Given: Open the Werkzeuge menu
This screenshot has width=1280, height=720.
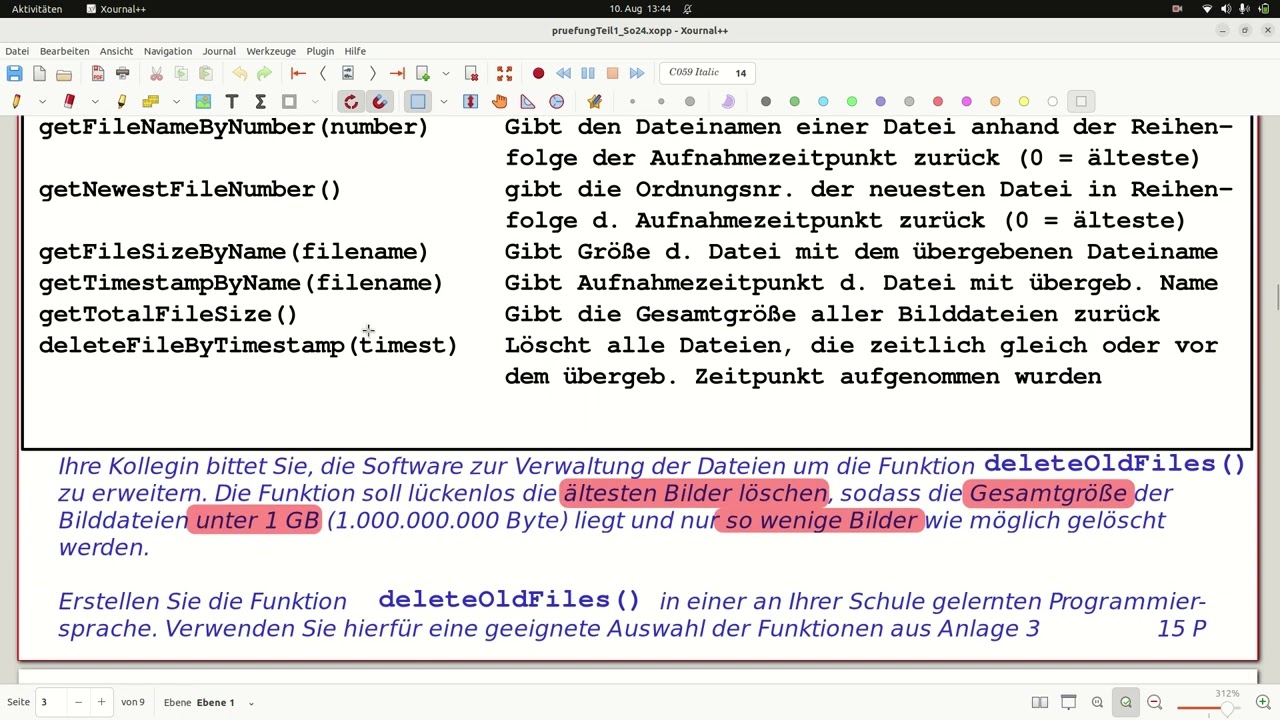Looking at the screenshot, I should [271, 51].
